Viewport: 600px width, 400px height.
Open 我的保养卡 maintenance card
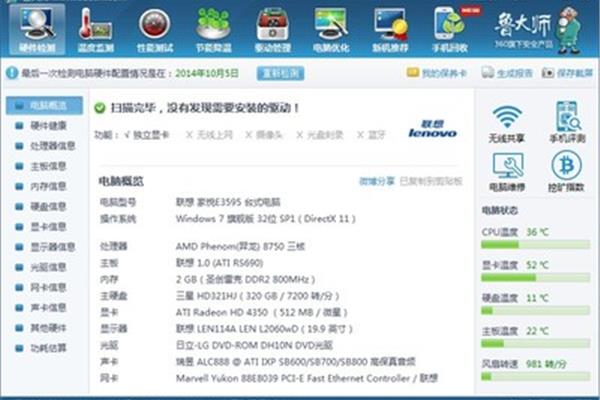(x=437, y=73)
